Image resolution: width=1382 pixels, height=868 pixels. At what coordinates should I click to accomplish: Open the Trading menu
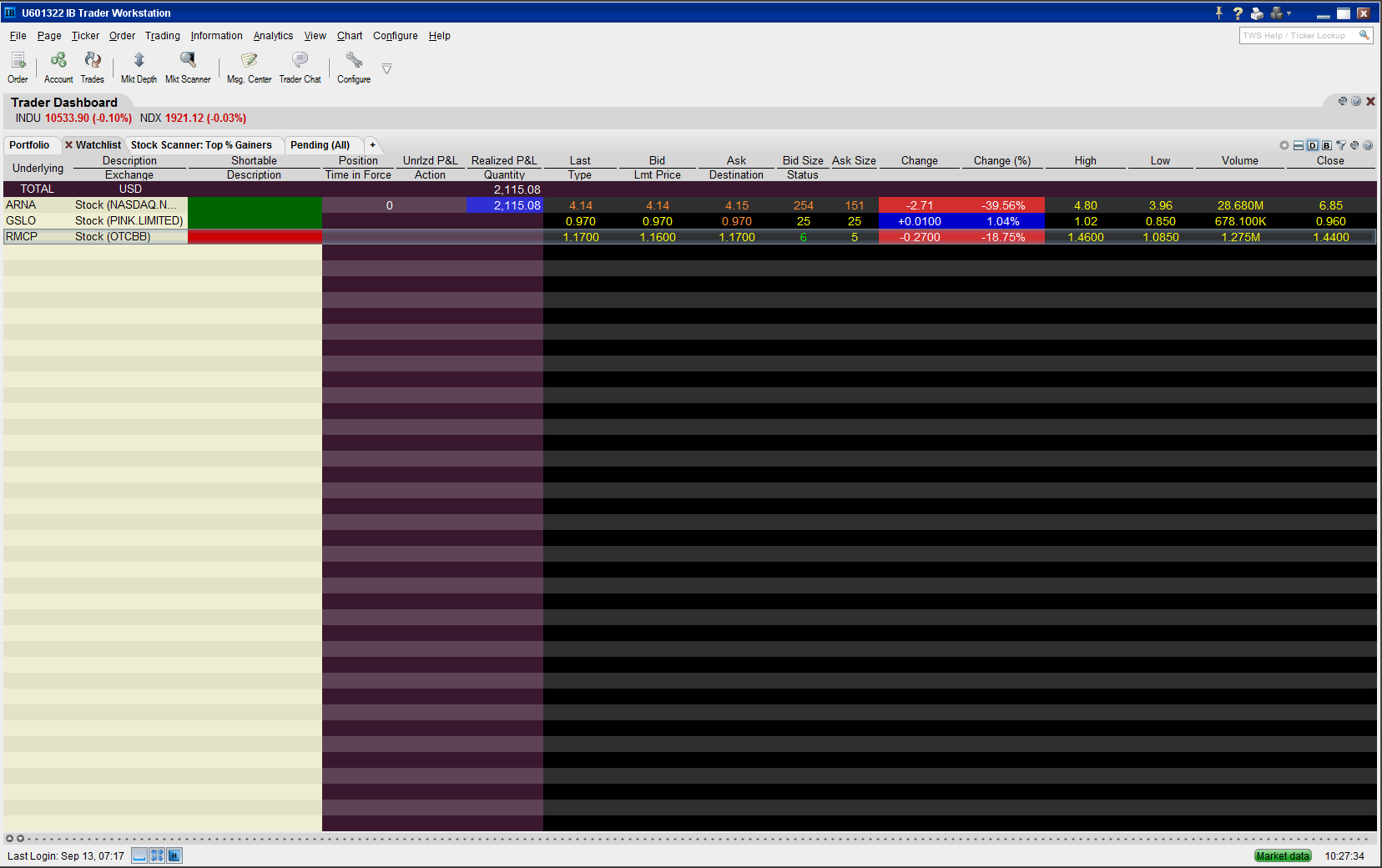coord(163,36)
